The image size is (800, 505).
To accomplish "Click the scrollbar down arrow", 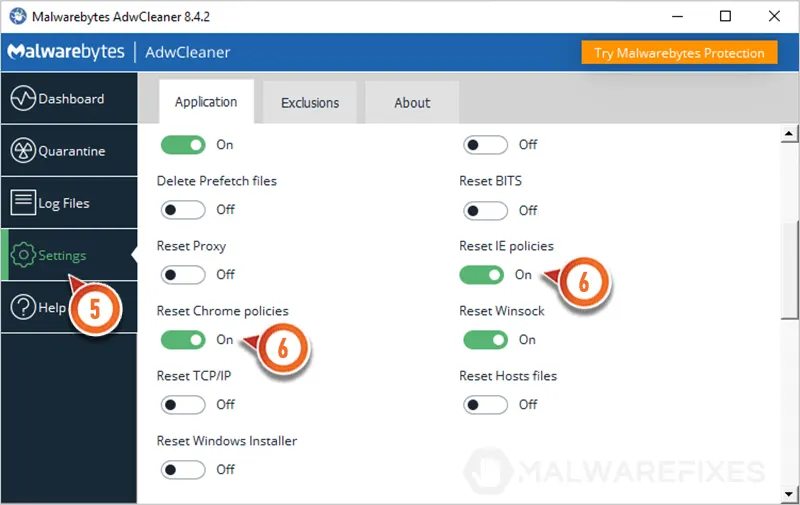I will [x=789, y=494].
